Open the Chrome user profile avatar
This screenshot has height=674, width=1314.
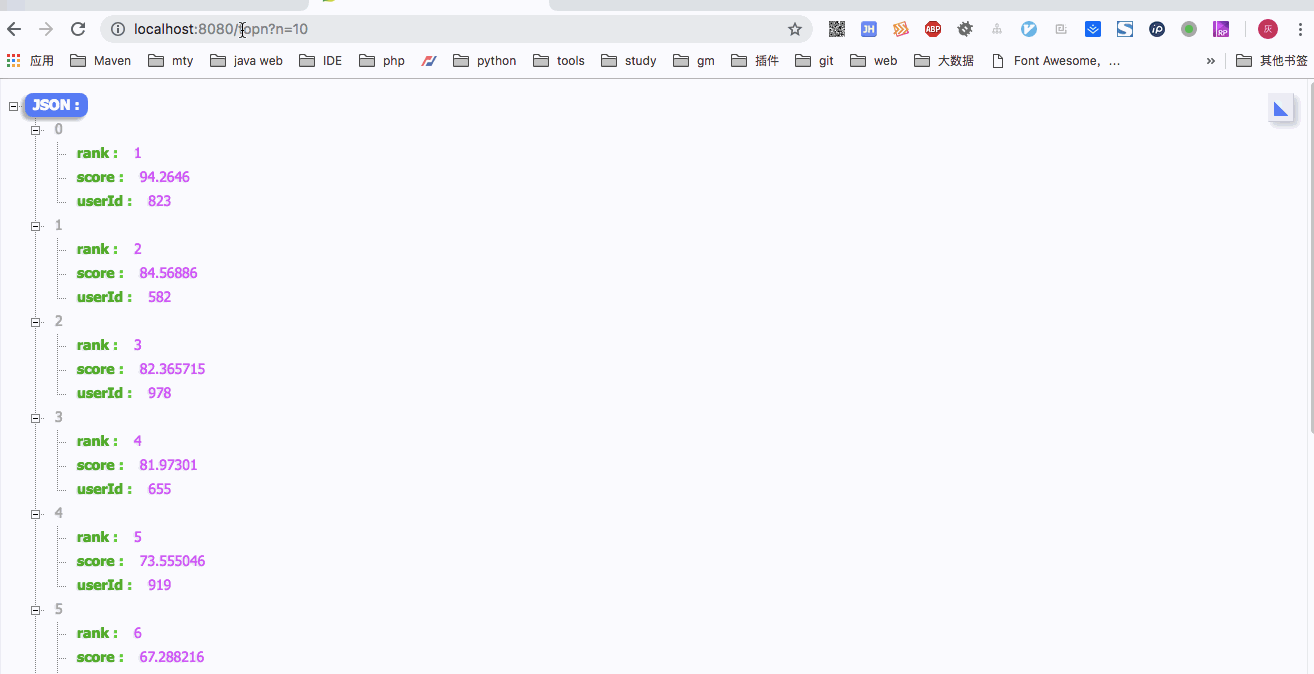[1268, 29]
